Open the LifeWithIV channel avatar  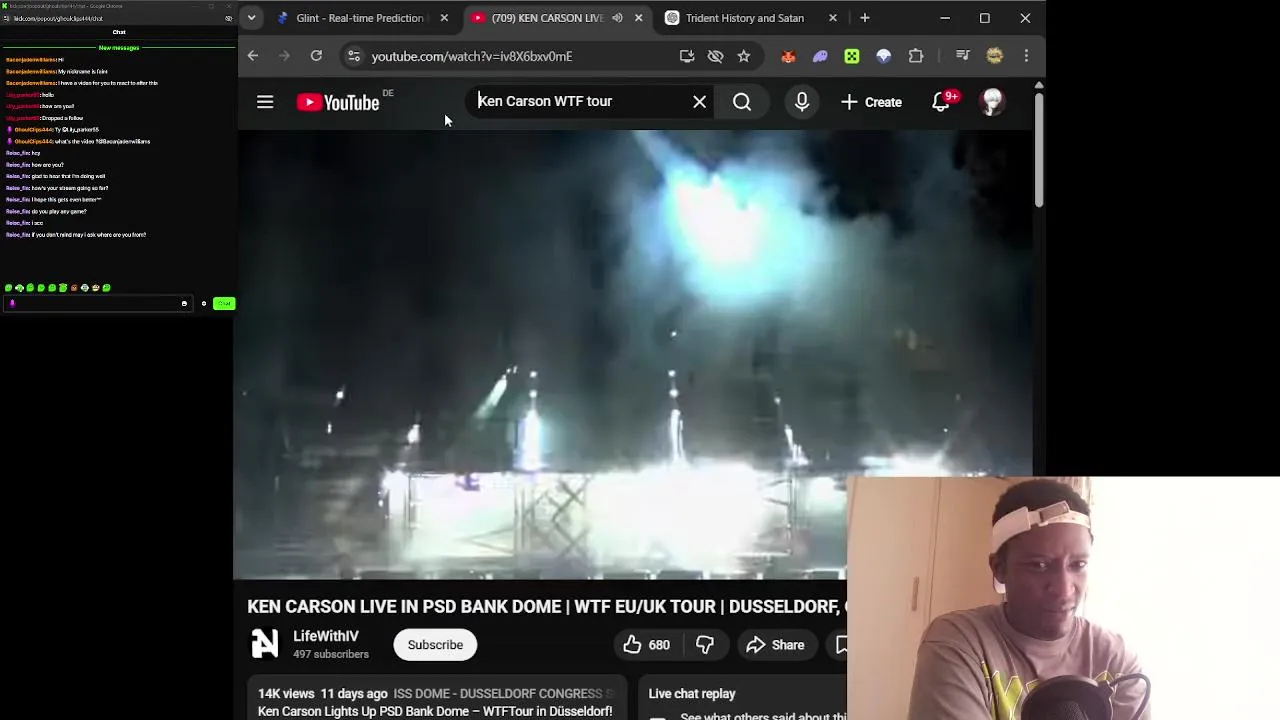point(265,644)
